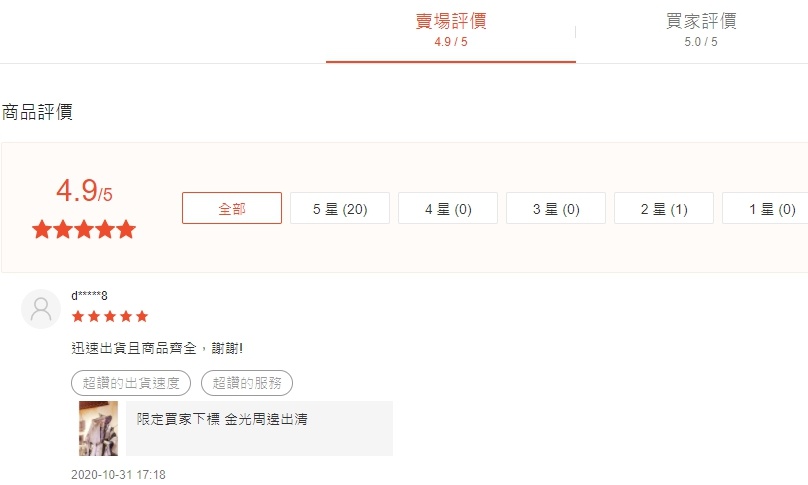Click the large overall rating stars

[84, 229]
